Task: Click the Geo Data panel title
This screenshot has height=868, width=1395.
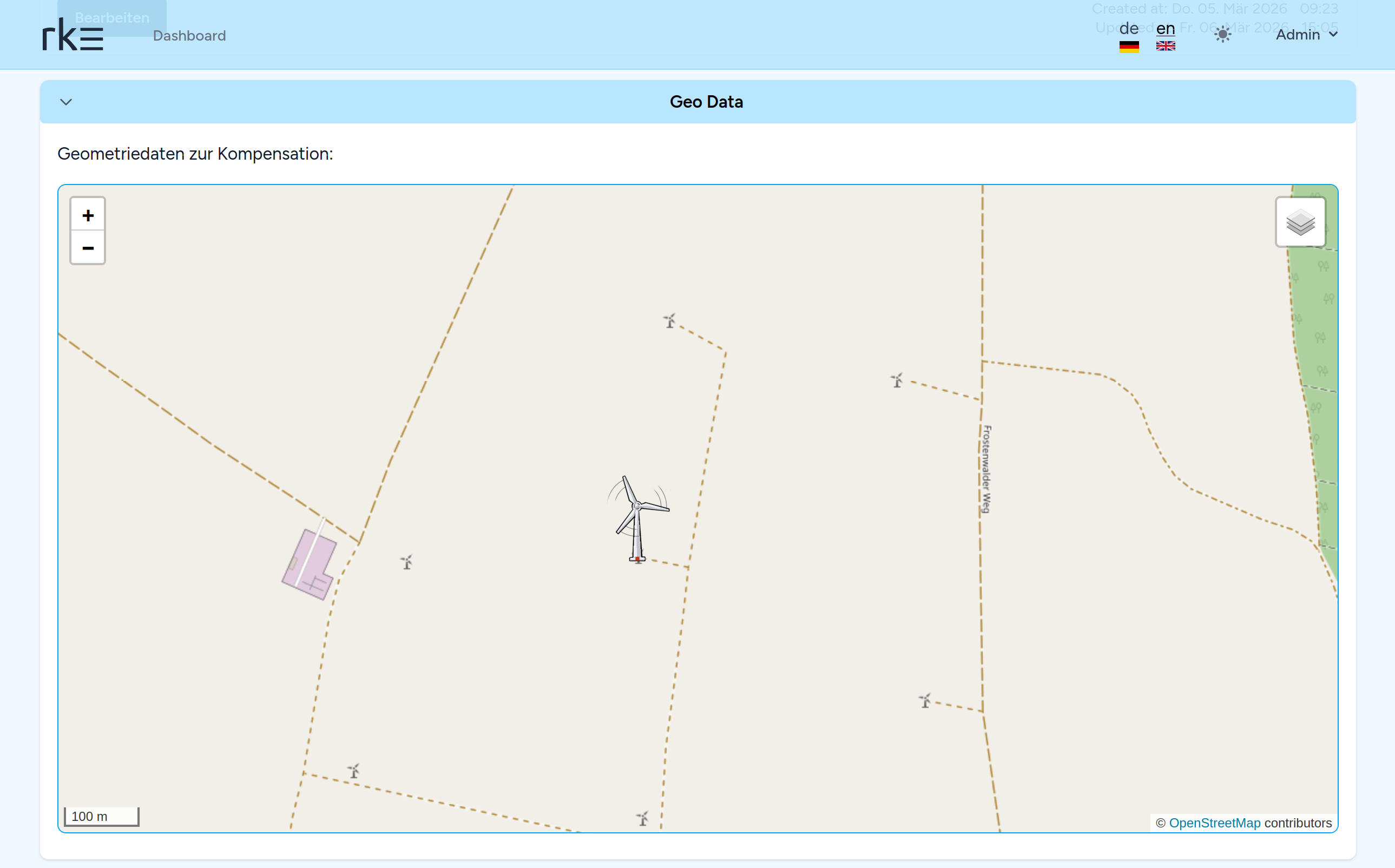Action: click(706, 102)
